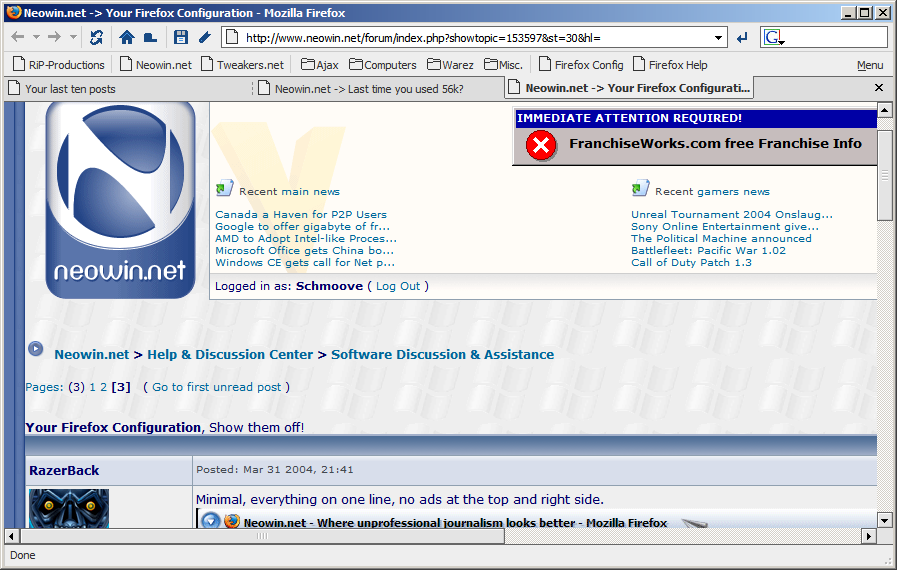Click into the Google search box
This screenshot has height=570, width=897.
(836, 38)
